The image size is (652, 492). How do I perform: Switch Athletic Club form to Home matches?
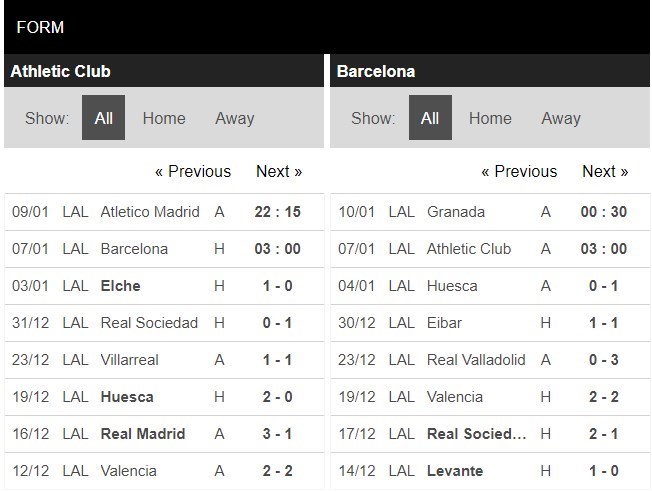164,118
